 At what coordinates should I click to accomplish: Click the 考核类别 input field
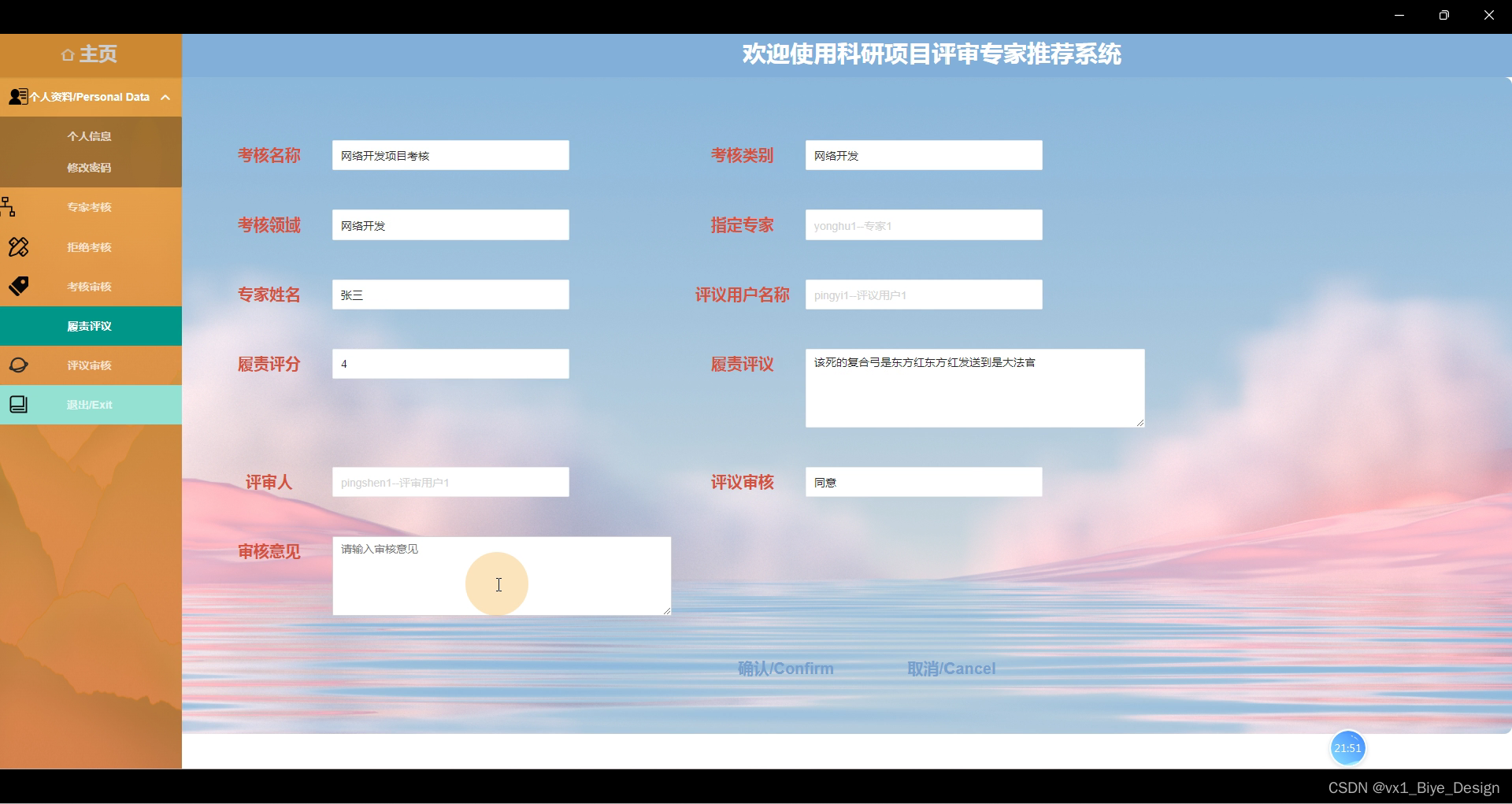click(x=924, y=155)
